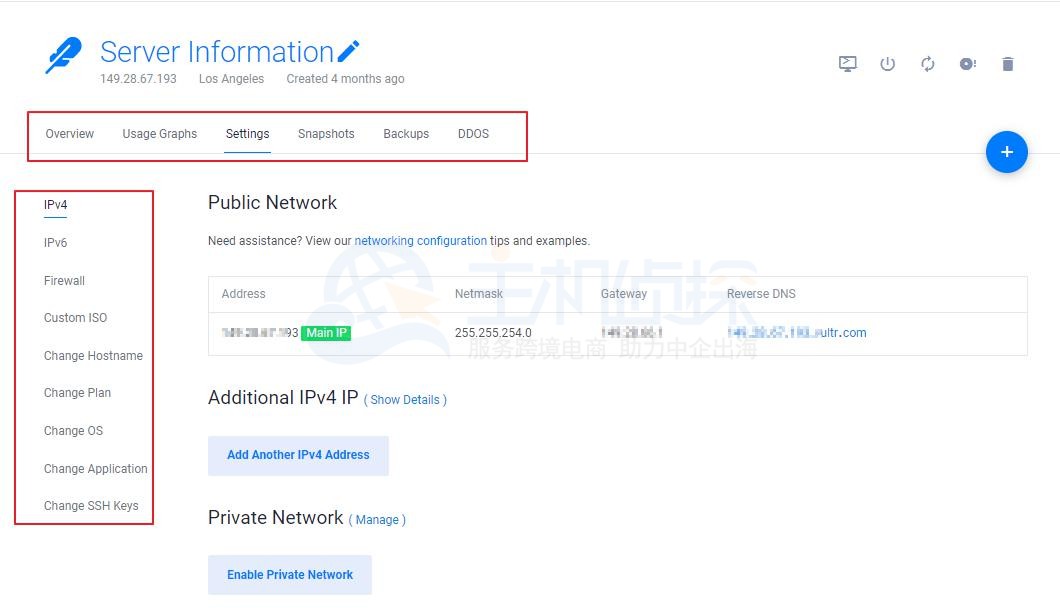Screen dimensions: 1060x609
Task: Click the feather server logo icon
Action: tap(64, 56)
